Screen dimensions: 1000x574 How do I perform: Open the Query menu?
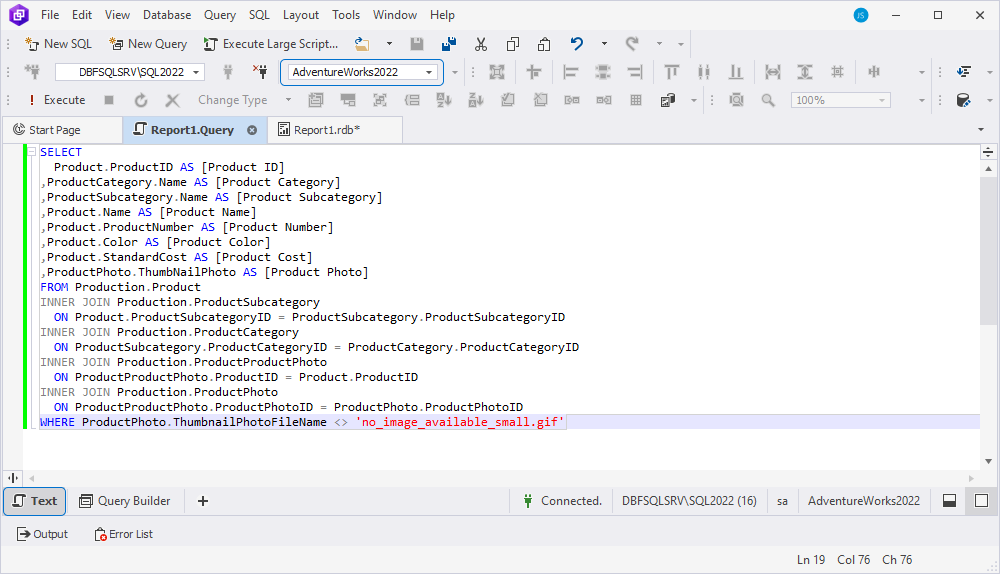(220, 15)
